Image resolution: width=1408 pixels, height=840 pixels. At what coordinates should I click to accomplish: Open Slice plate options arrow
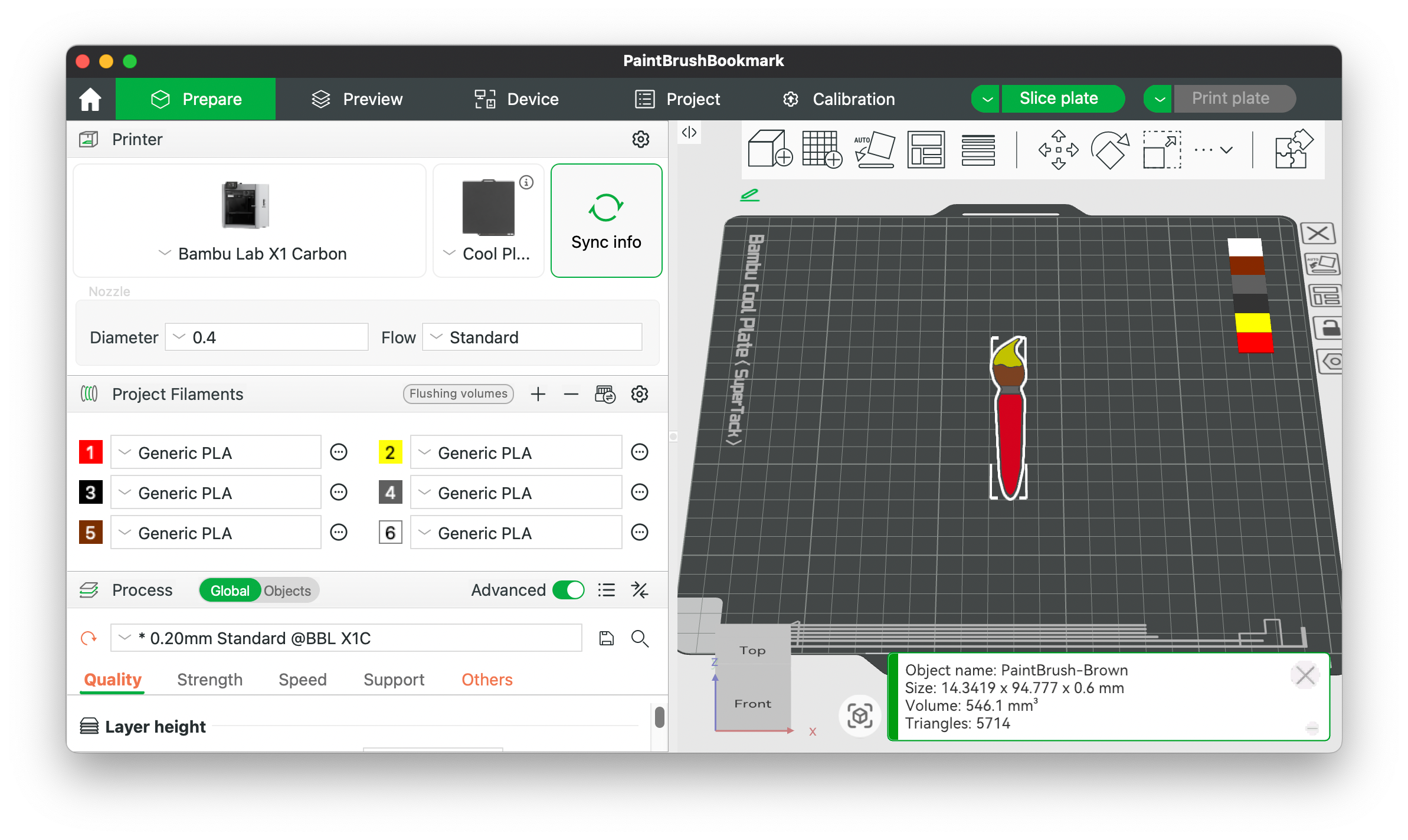click(987, 99)
